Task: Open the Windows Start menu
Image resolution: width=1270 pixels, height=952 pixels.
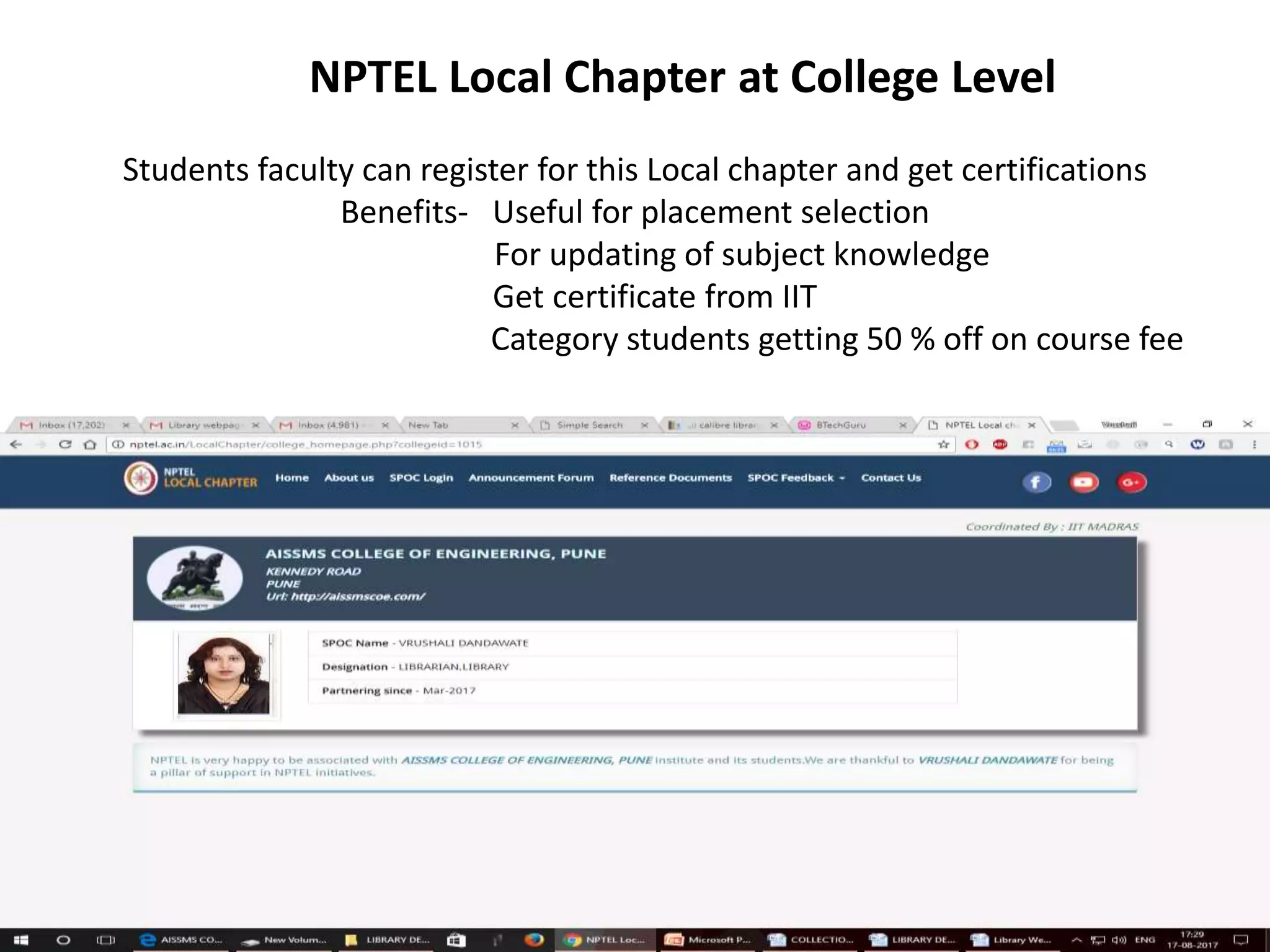Action: point(20,940)
